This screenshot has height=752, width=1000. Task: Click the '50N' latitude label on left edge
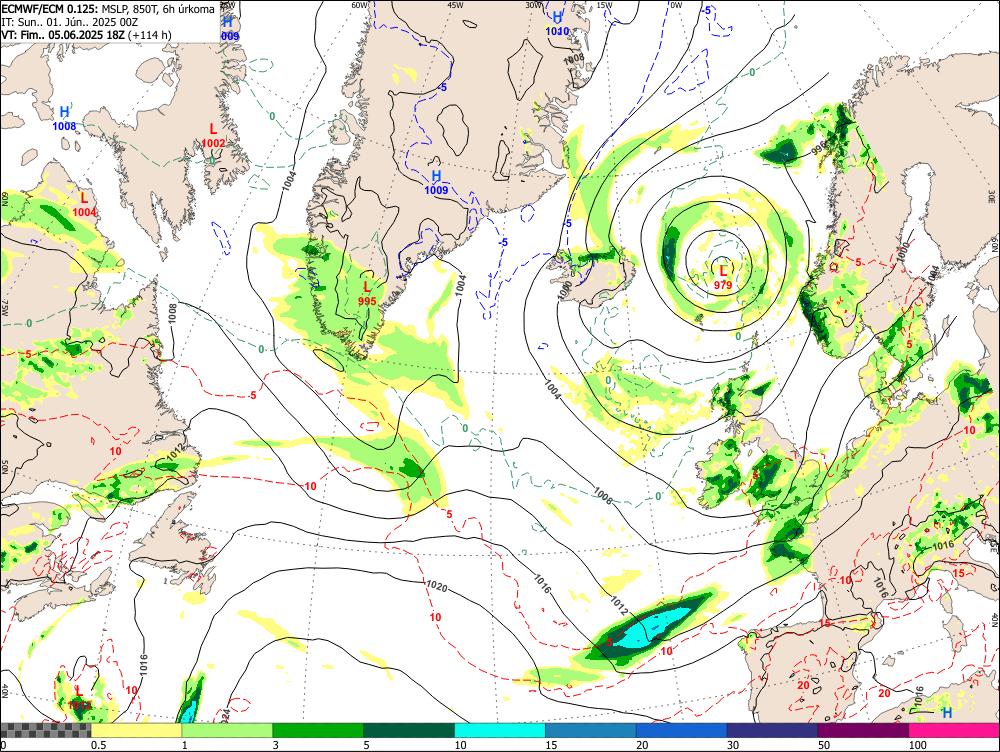click(4, 468)
